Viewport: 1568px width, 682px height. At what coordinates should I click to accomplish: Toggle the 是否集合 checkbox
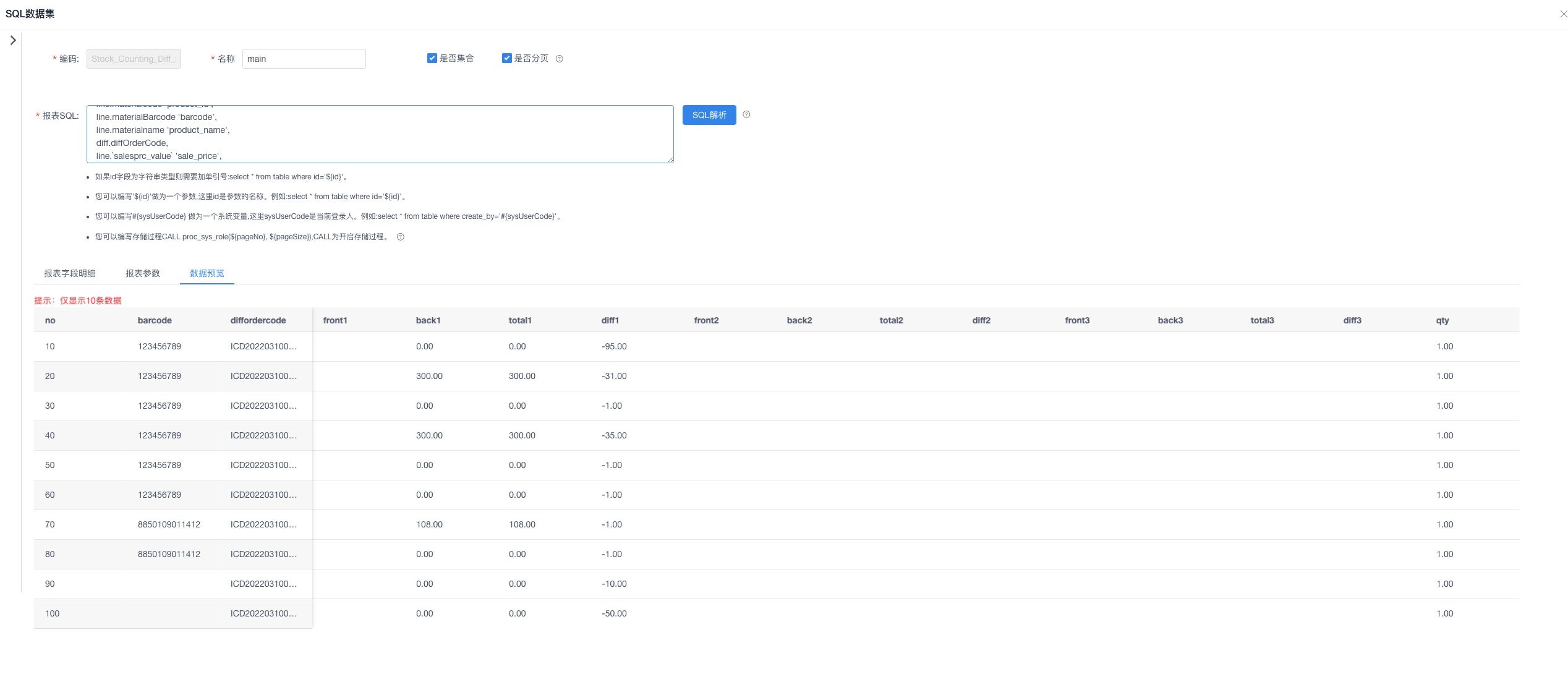[432, 58]
